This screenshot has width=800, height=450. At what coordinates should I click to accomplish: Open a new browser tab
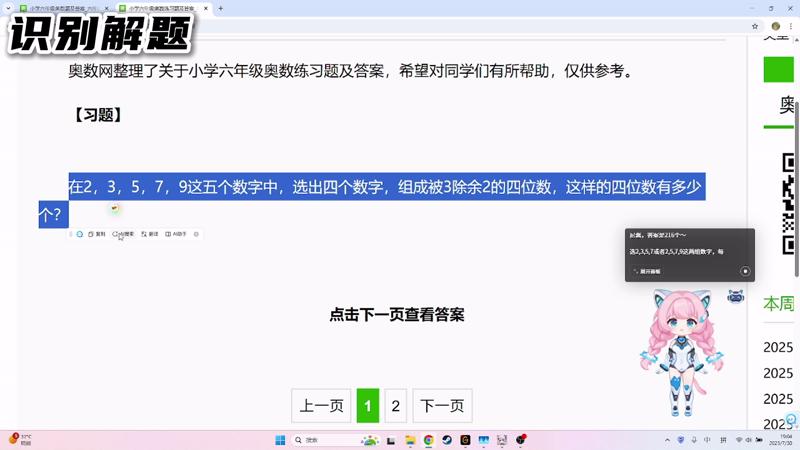(x=220, y=9)
